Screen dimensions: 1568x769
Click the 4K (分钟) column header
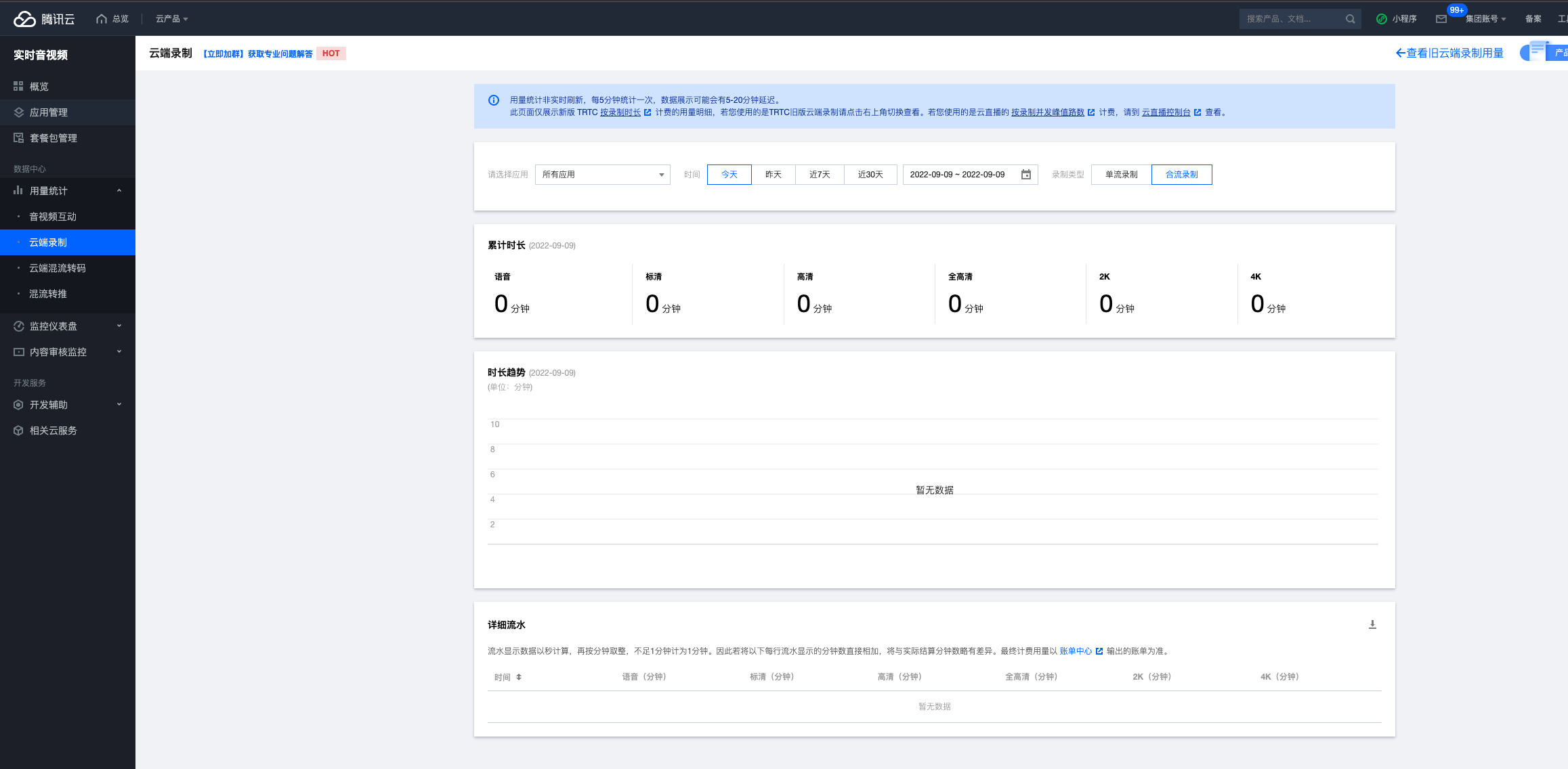pos(1279,677)
